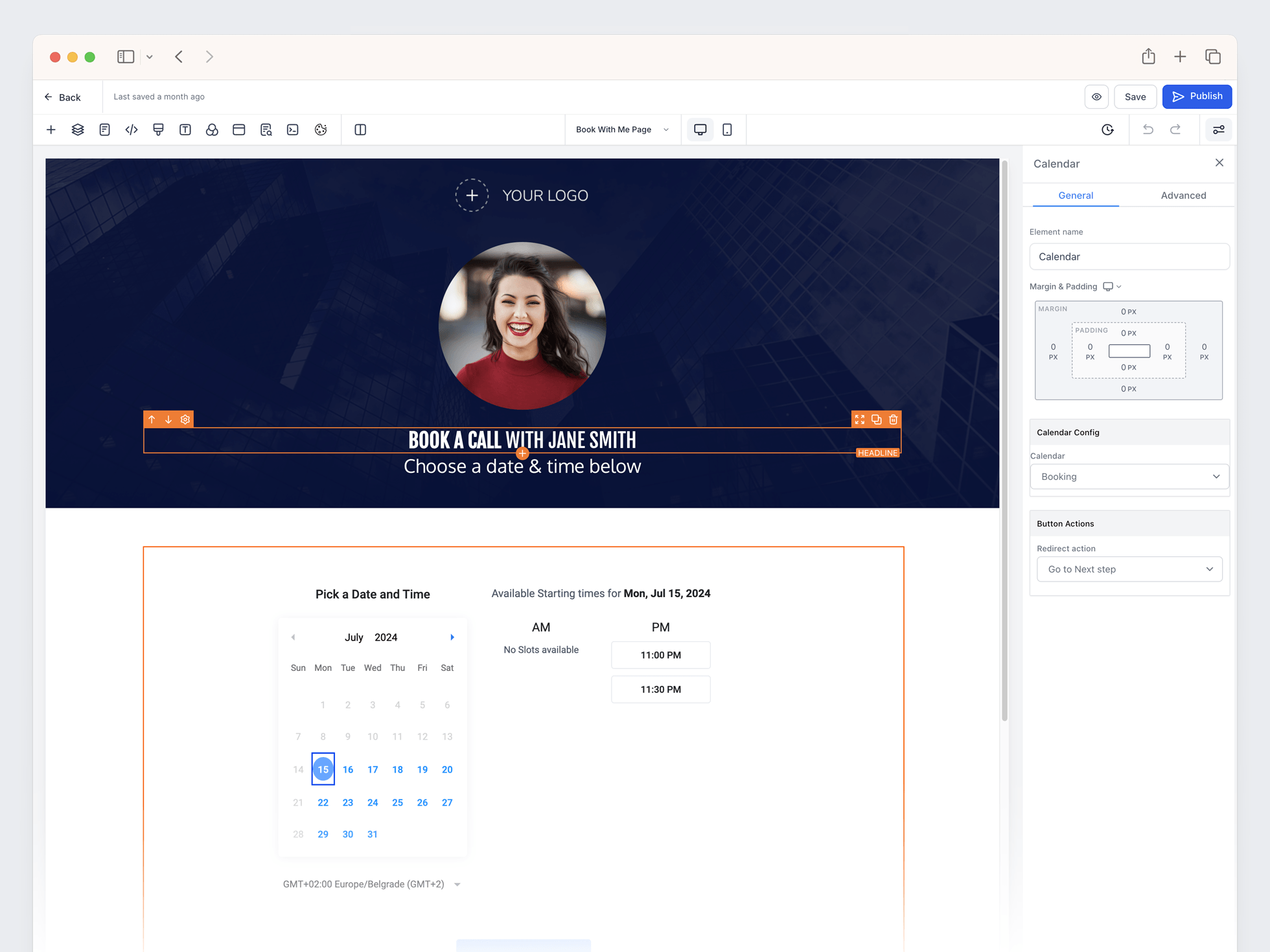The image size is (1270, 952).
Task: Click the background window toolbar icon
Action: point(239,130)
